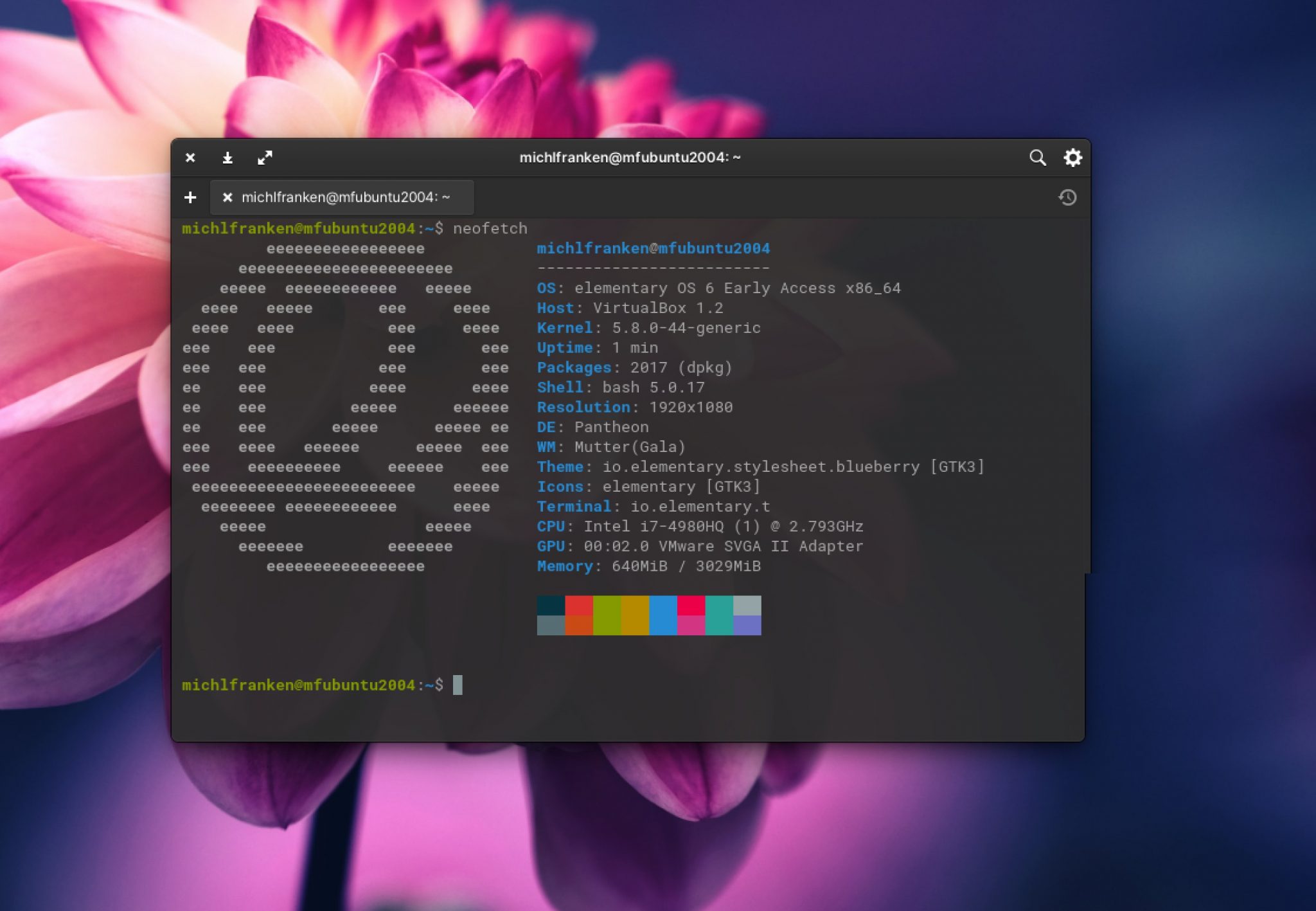
Task: Click the Theme stylesheet.blueberry line
Action: click(760, 467)
